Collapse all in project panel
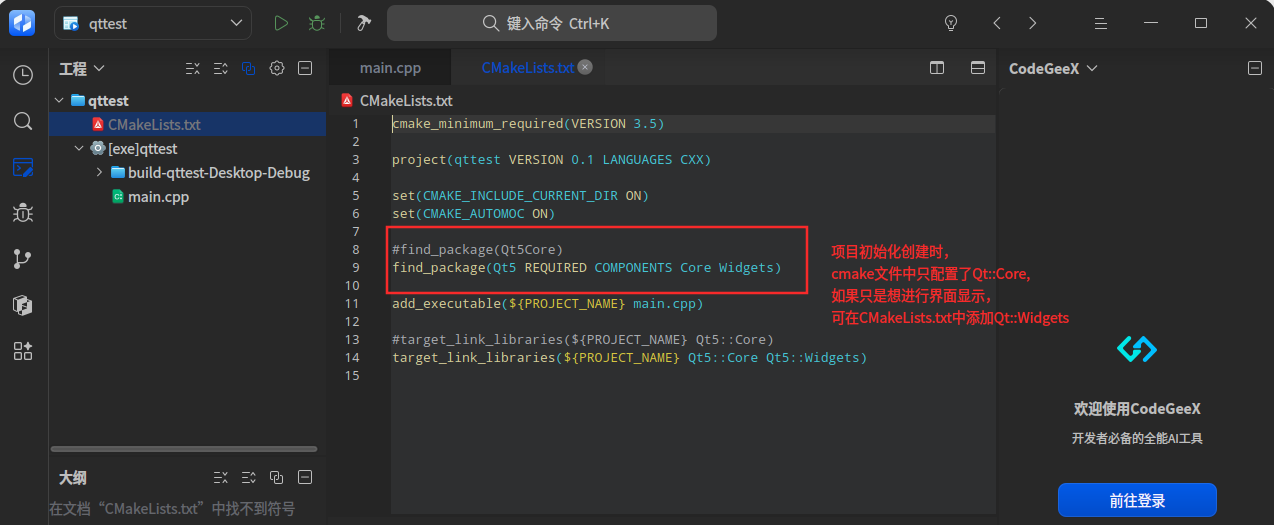 point(193,69)
